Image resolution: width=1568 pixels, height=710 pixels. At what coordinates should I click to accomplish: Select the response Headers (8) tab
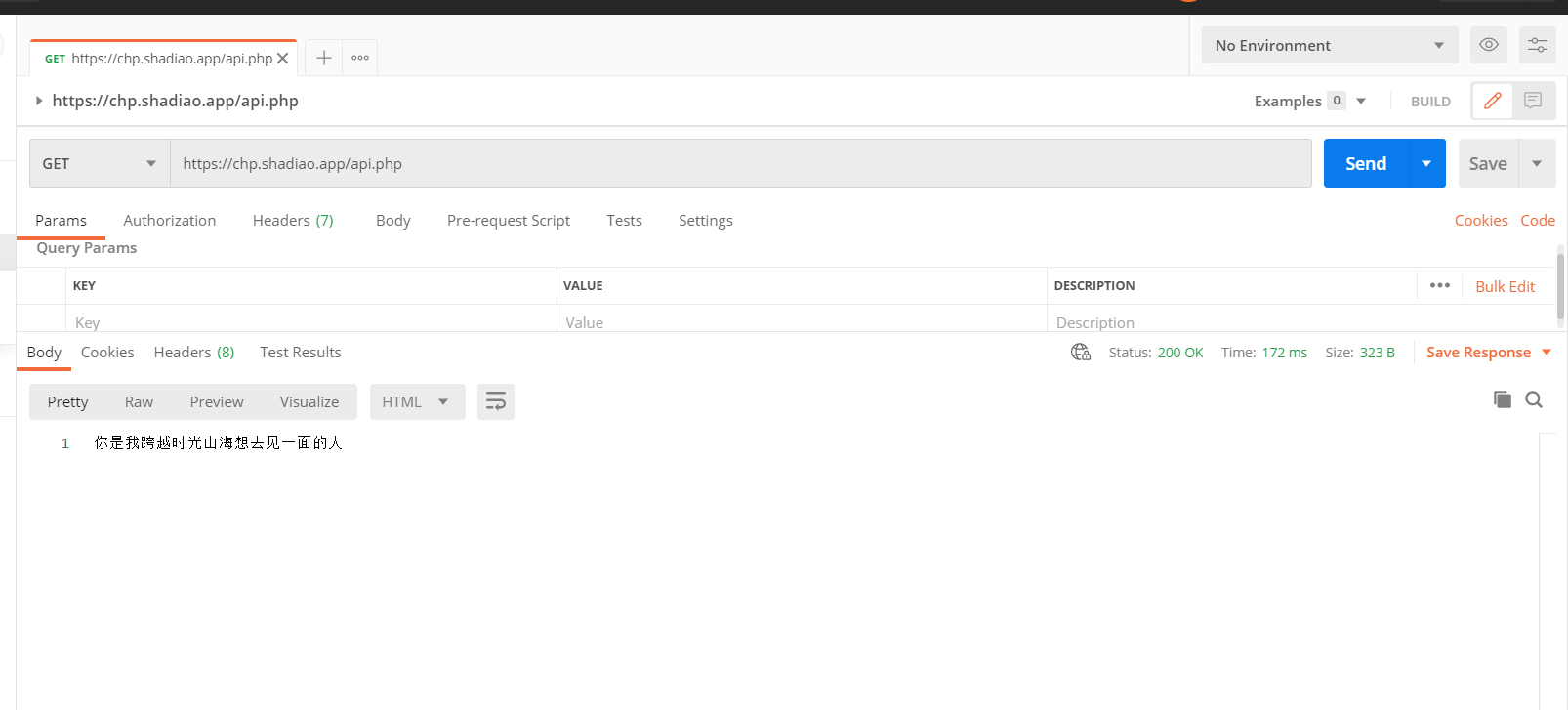click(x=194, y=353)
